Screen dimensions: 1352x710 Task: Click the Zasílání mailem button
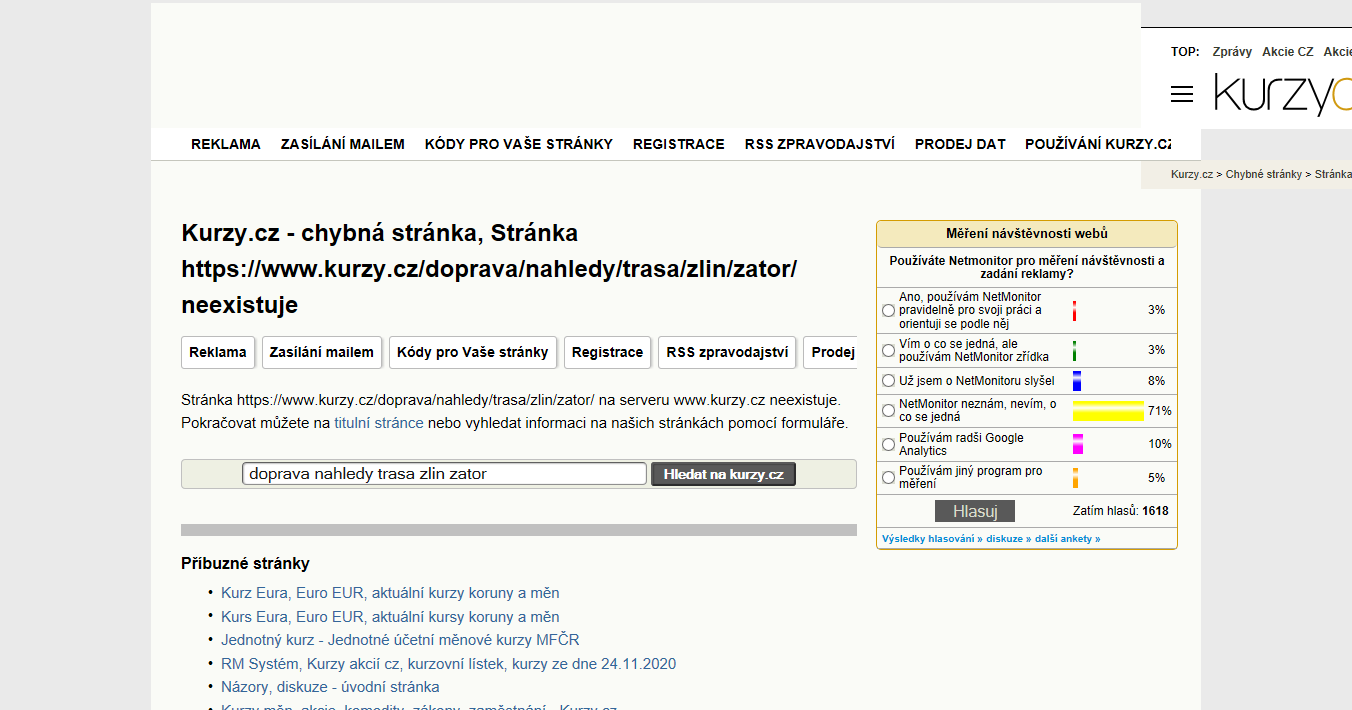pyautogui.click(x=322, y=352)
